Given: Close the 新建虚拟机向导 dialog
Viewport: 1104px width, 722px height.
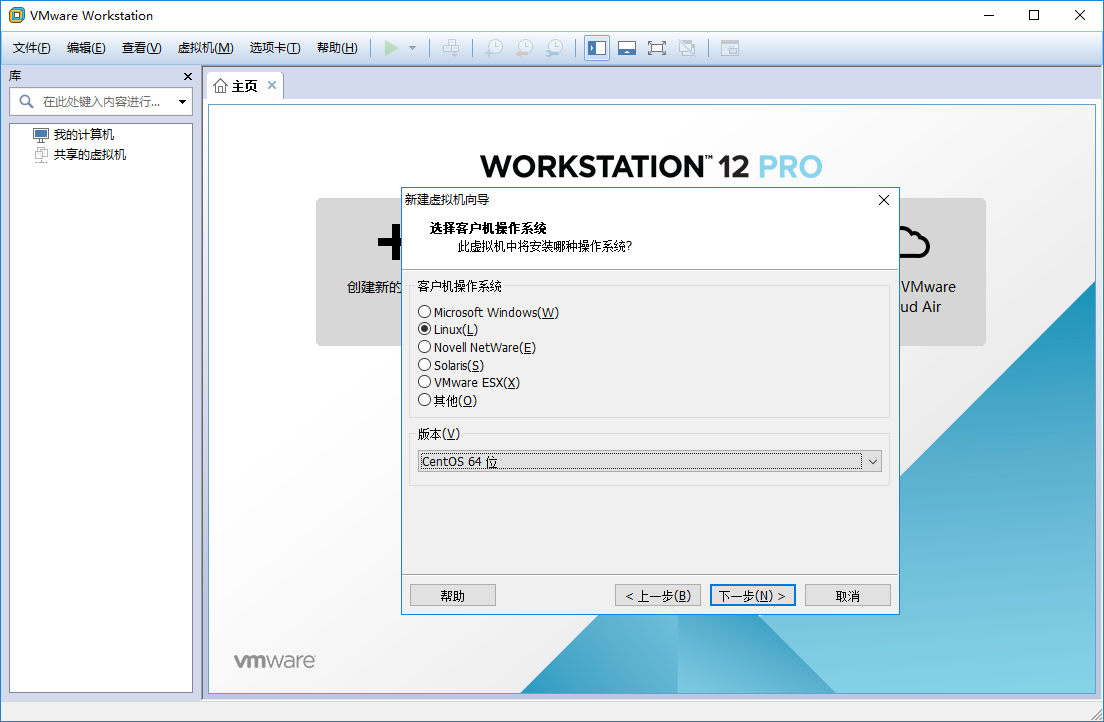Looking at the screenshot, I should pos(884,200).
